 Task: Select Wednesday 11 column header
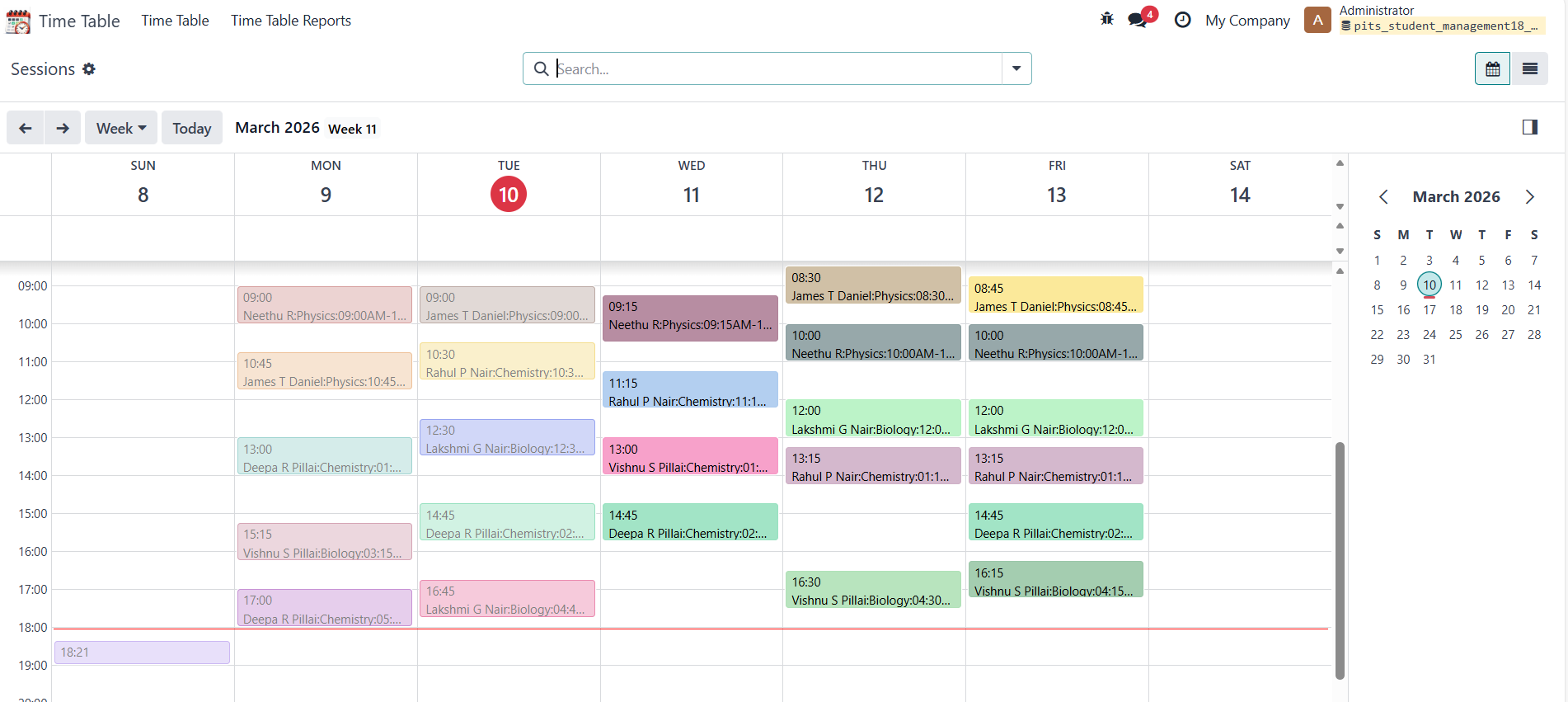(x=692, y=186)
